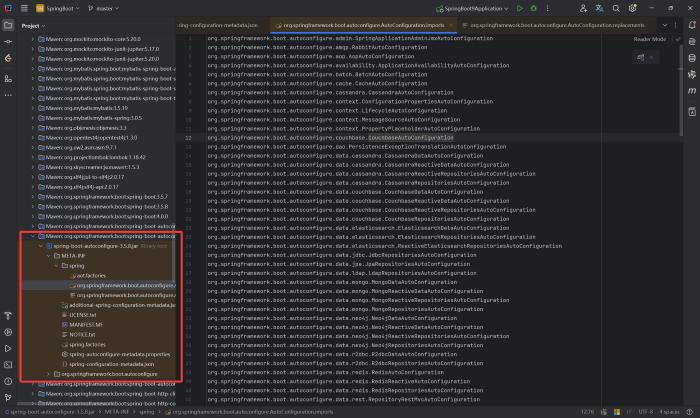Open the Commit tool window
The height and width of the screenshot is (418, 700).
[8, 42]
